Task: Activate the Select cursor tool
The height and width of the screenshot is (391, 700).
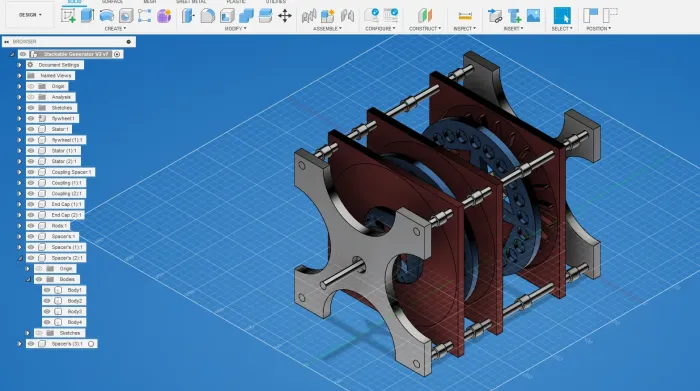Action: (562, 16)
